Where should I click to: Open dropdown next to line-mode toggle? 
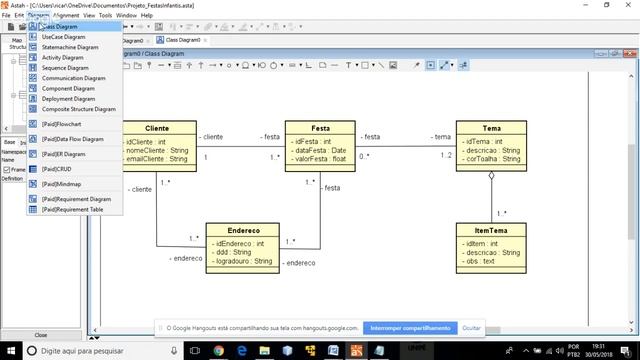pos(452,65)
